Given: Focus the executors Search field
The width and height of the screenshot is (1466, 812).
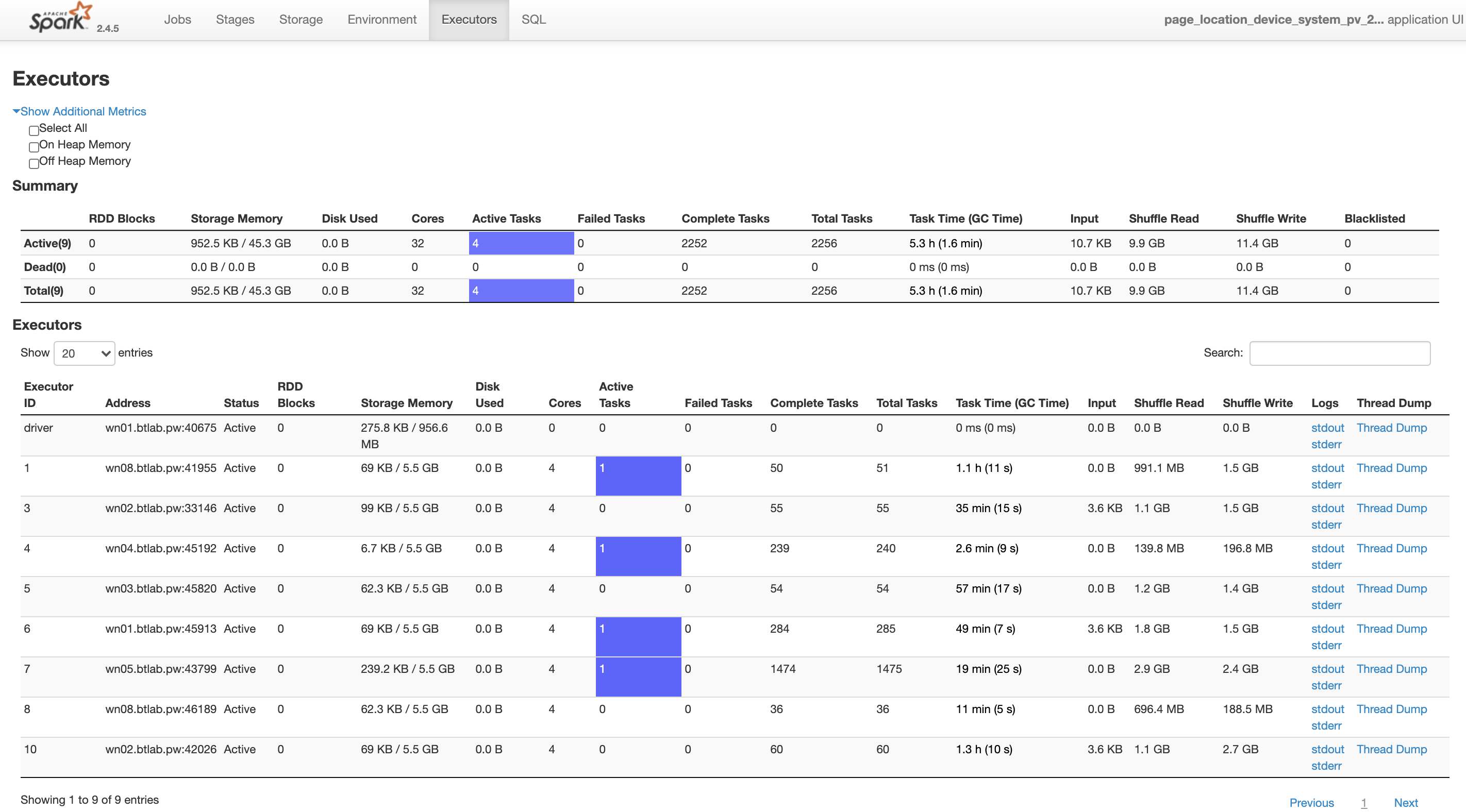Looking at the screenshot, I should pos(1340,353).
